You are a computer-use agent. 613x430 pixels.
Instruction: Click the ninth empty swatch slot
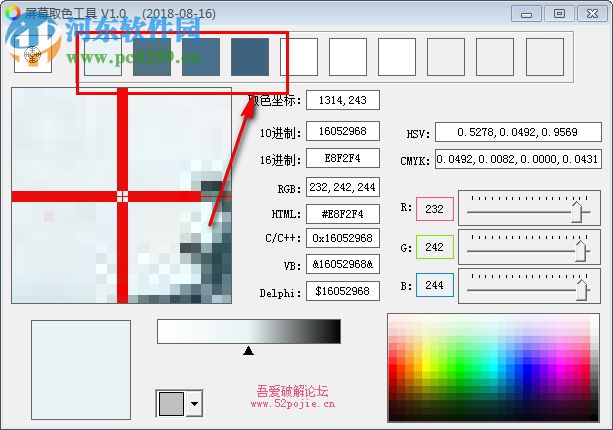pyautogui.click(x=495, y=57)
